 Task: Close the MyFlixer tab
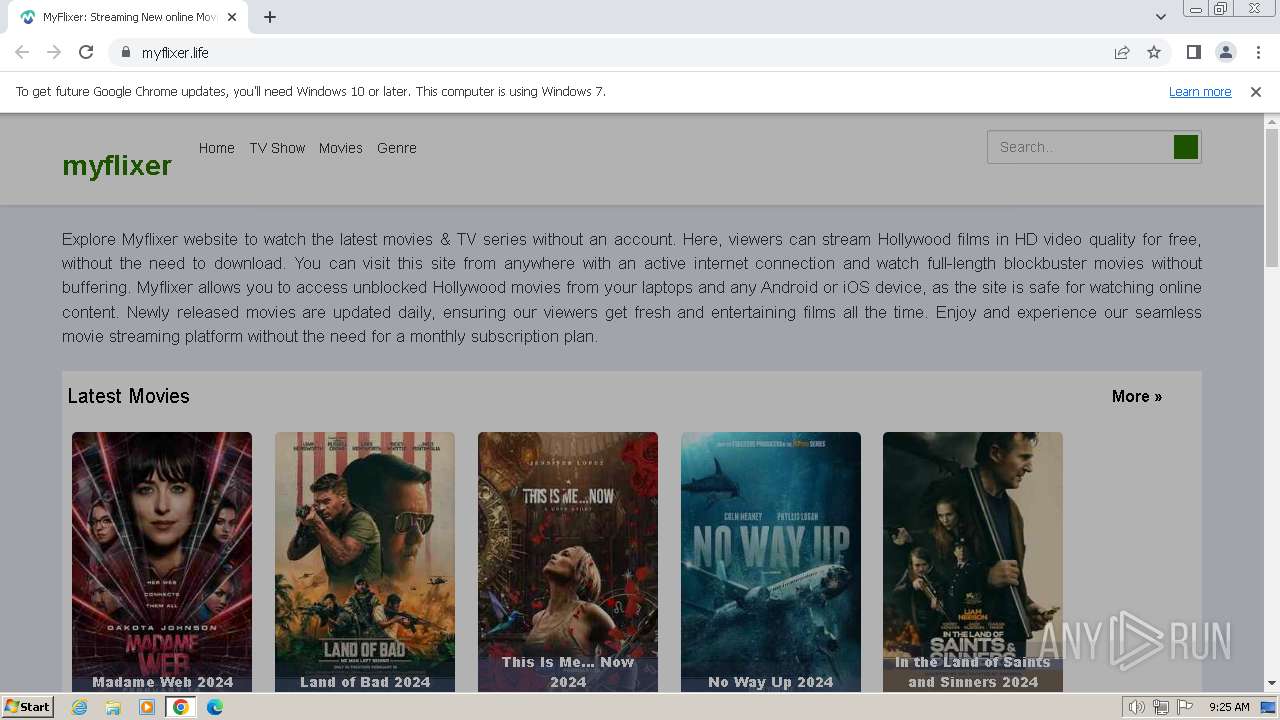pyautogui.click(x=233, y=17)
